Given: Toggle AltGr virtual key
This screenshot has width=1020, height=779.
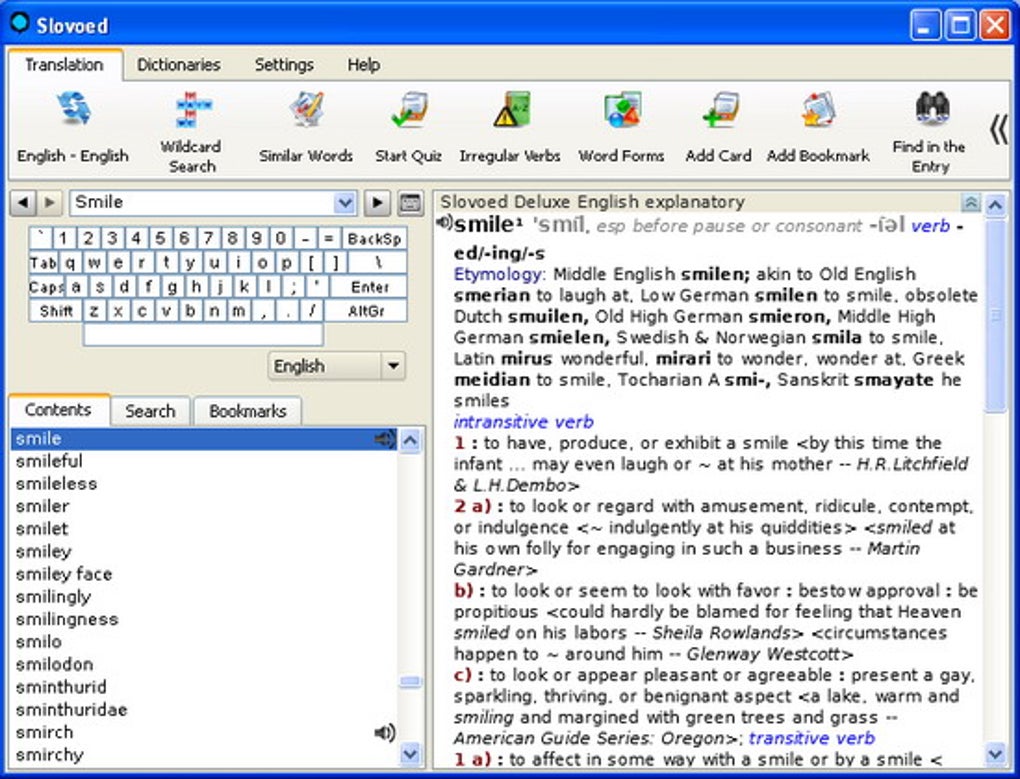Looking at the screenshot, I should tap(366, 311).
